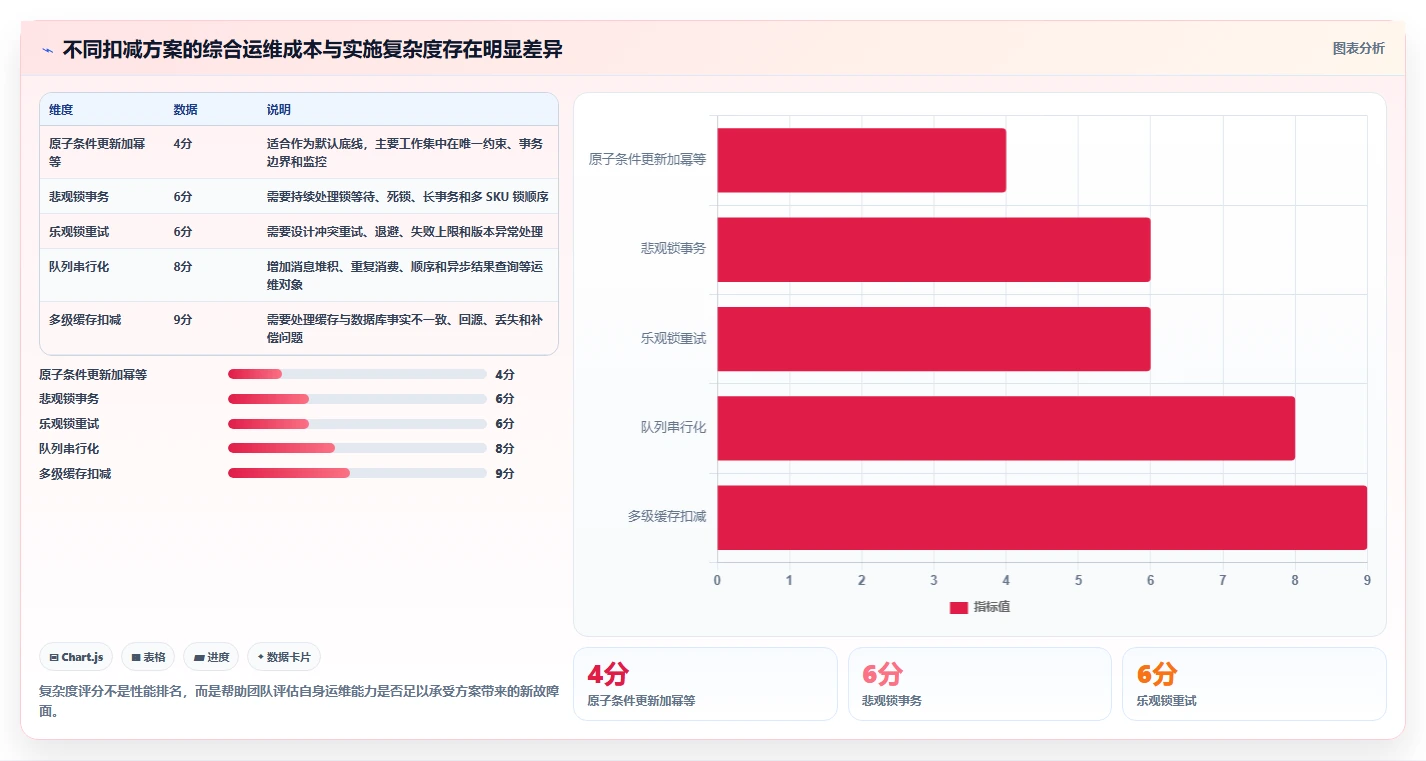Viewport: 1426px width, 761px height.
Task: Click the 原子条件更新加幂等 bar in the chart
Action: pos(861,160)
